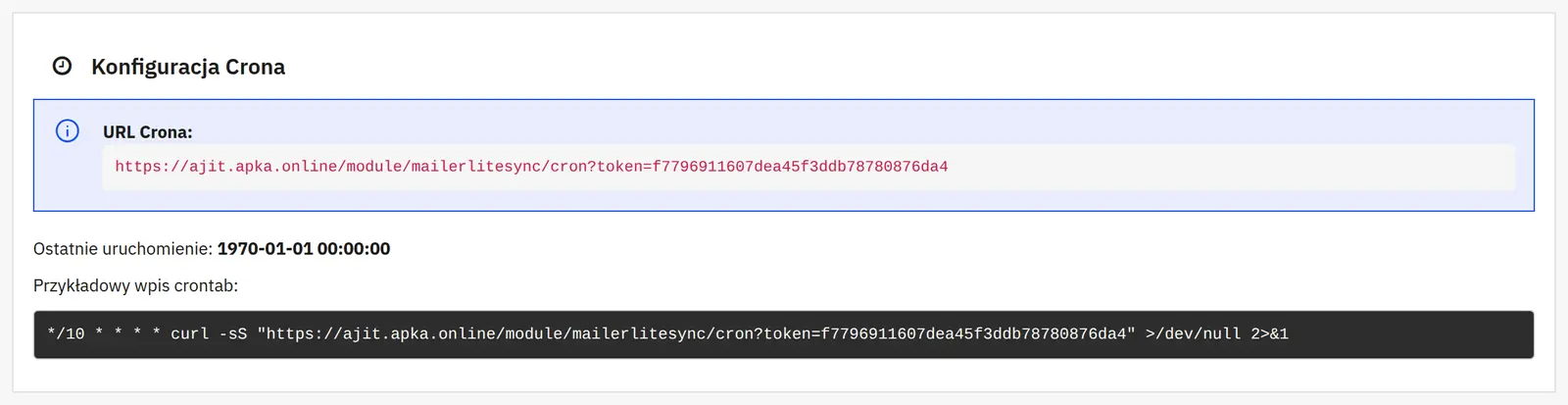This screenshot has height=405, width=1568.
Task: Click the clock icon beside Konfiguracja Crona
Action: click(x=62, y=66)
